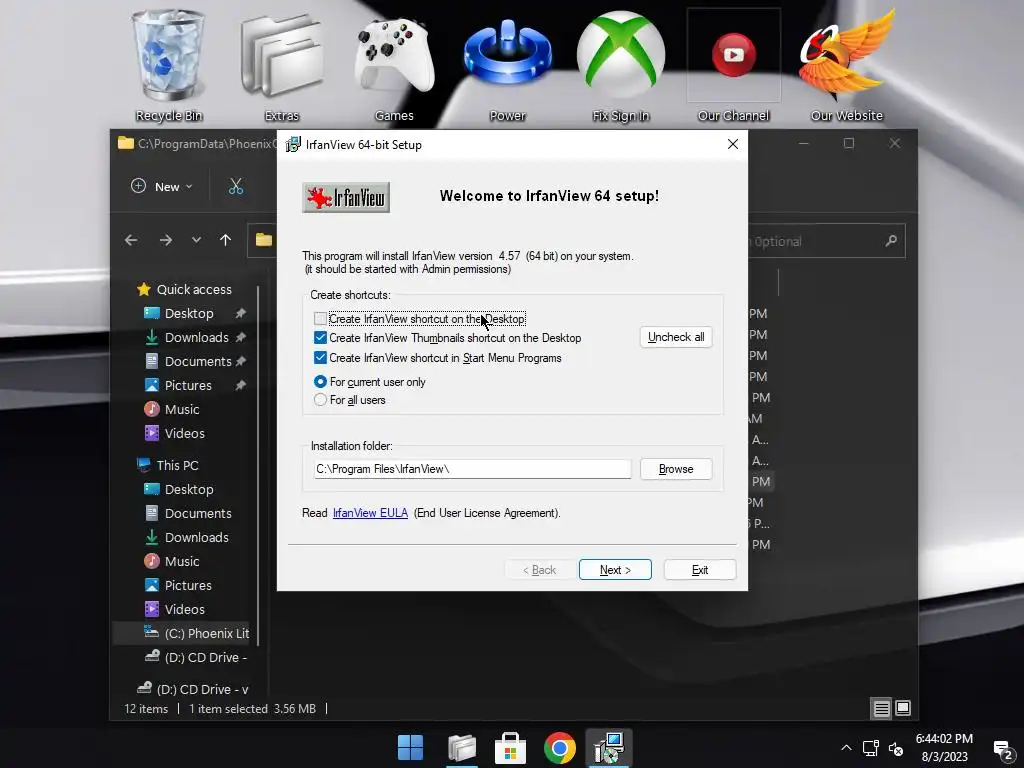The height and width of the screenshot is (768, 1024).
Task: Open Videos under This PC
Action: click(x=184, y=609)
